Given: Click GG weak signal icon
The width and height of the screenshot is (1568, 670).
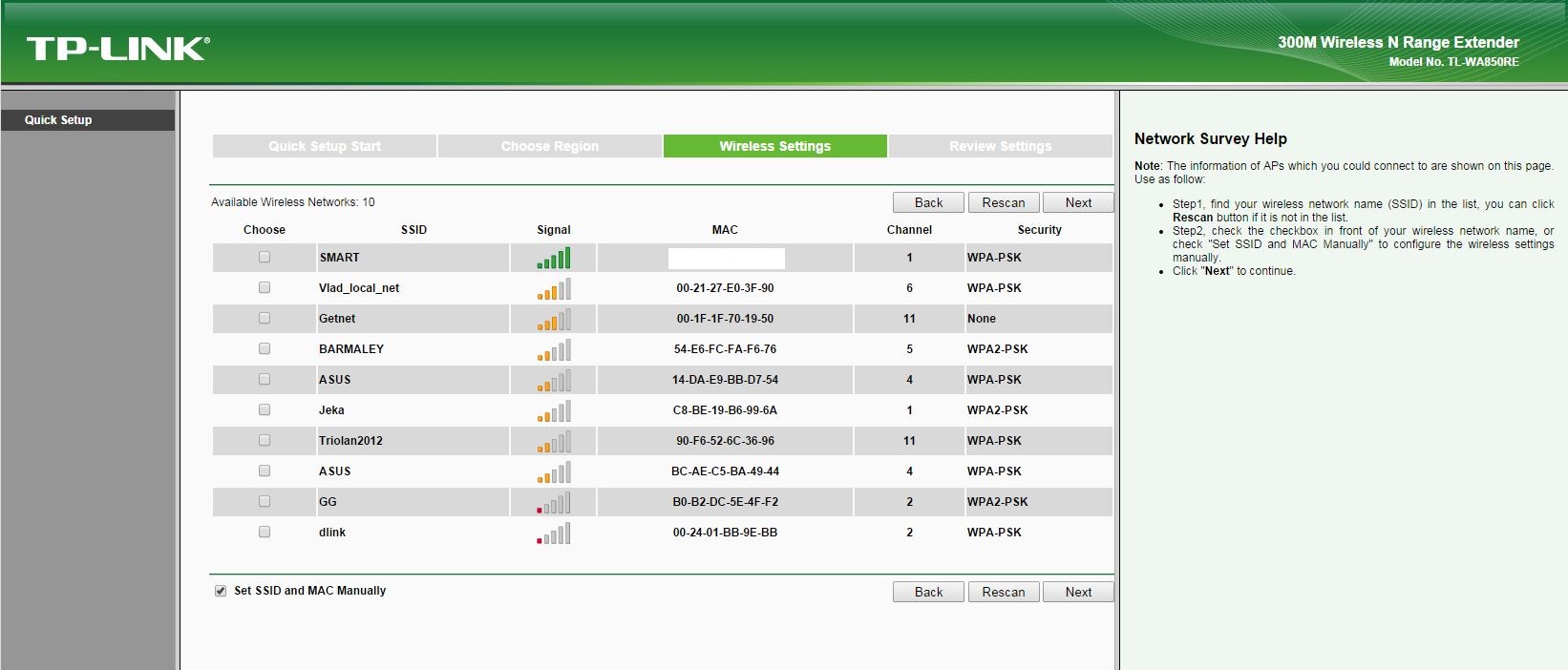Looking at the screenshot, I should [x=554, y=502].
